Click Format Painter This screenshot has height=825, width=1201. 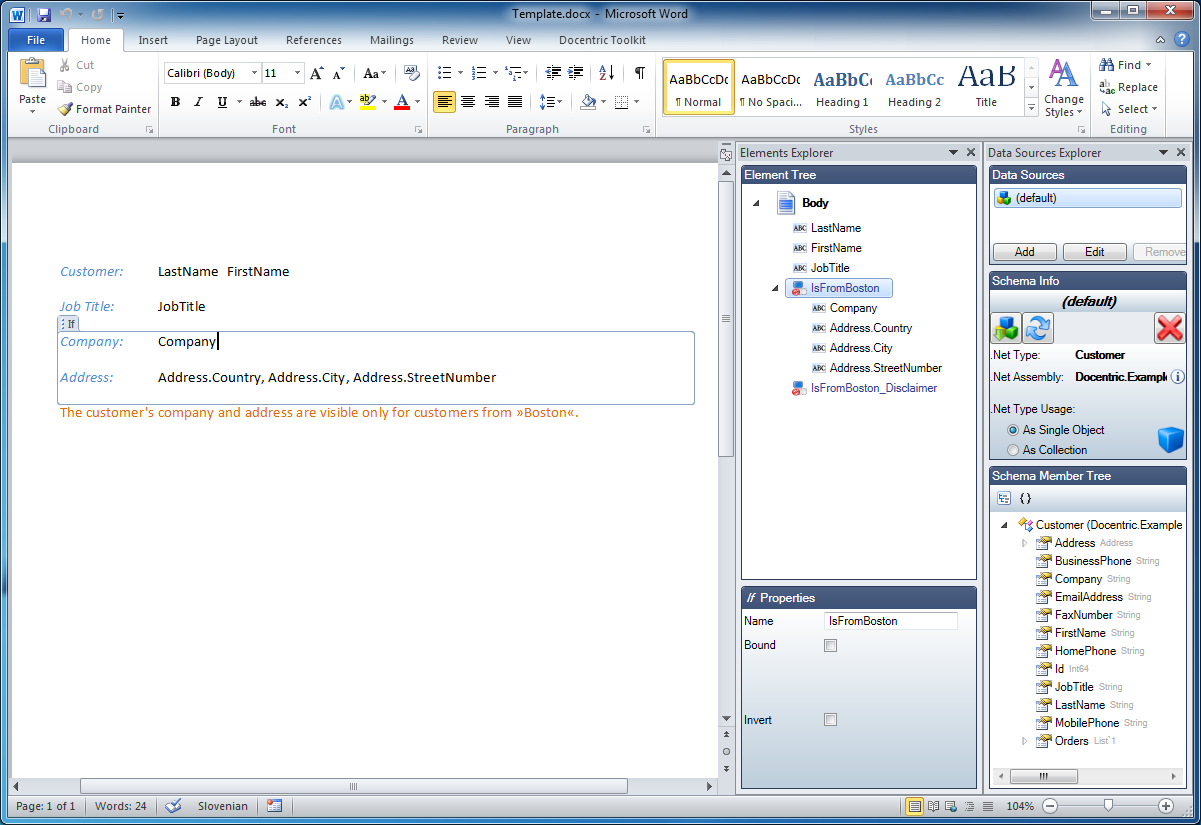point(105,110)
